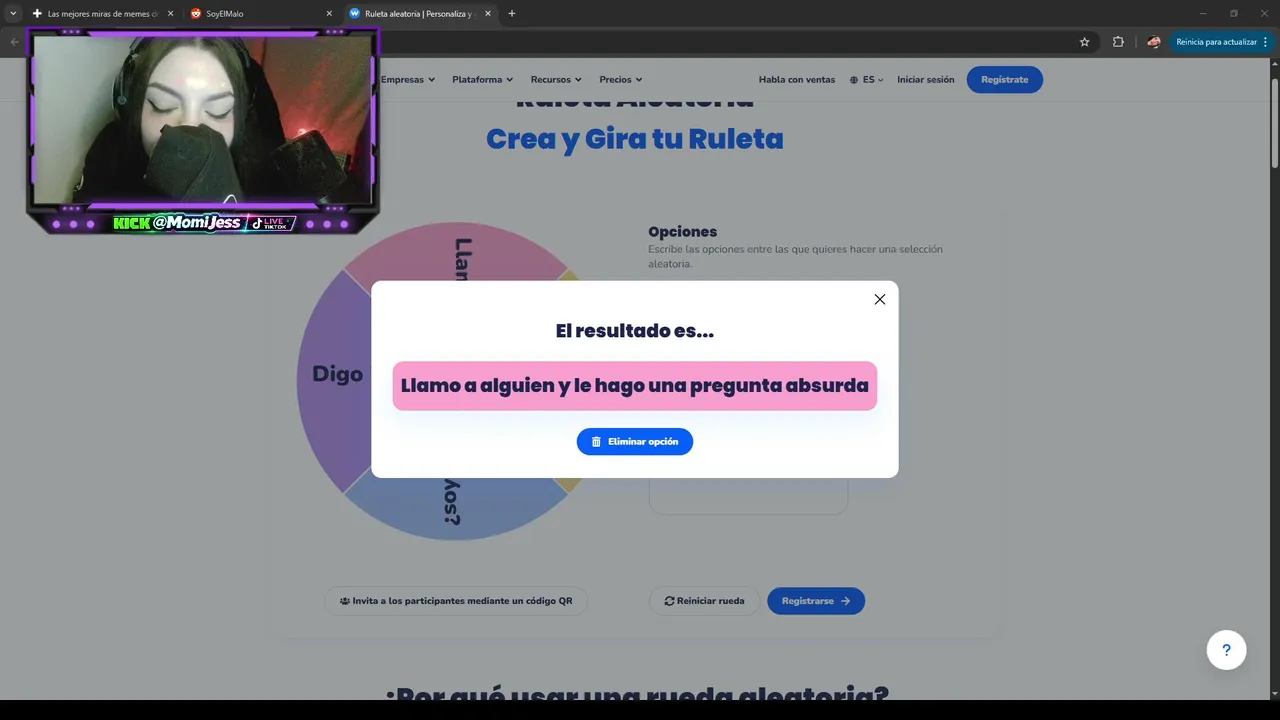
Task: Click the options text box behind the popup
Action: click(748, 495)
